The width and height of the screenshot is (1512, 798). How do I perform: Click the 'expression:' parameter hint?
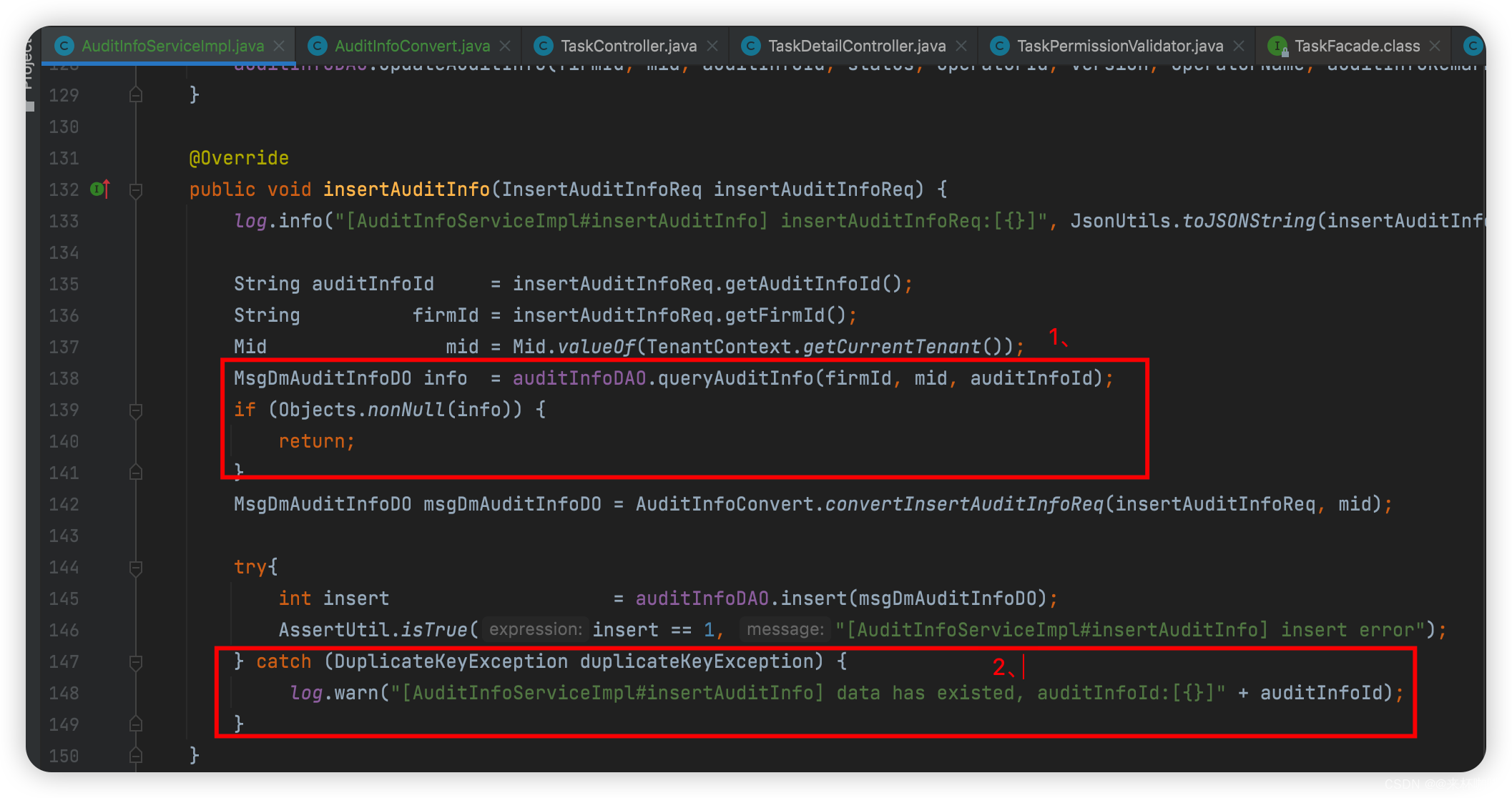click(x=536, y=630)
